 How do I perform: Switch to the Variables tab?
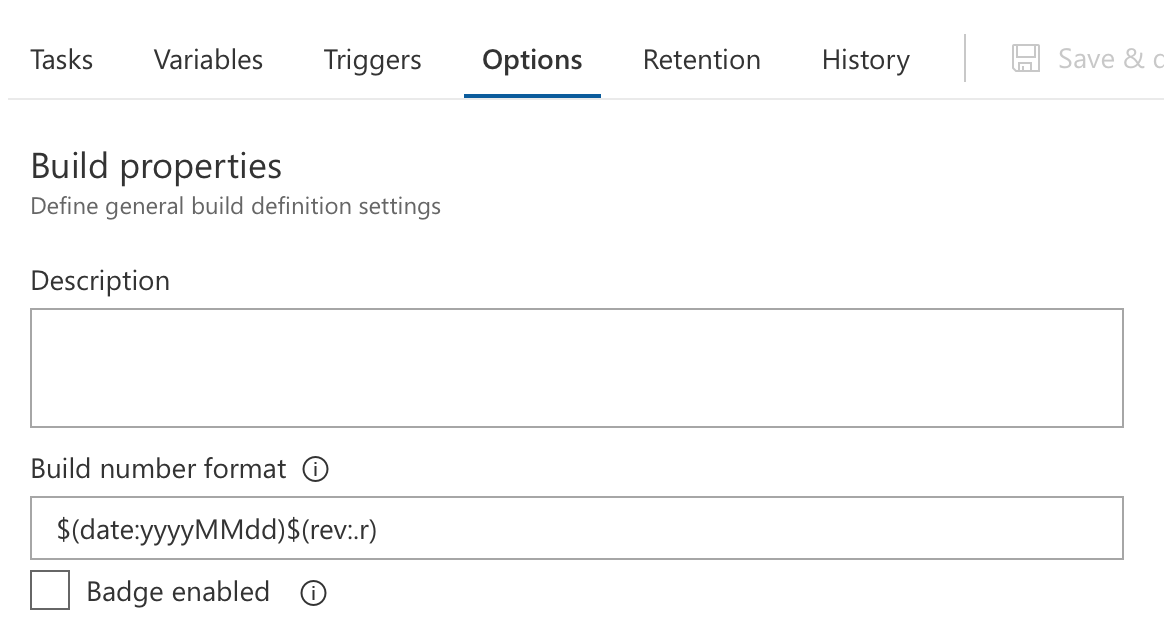pyautogui.click(x=208, y=60)
